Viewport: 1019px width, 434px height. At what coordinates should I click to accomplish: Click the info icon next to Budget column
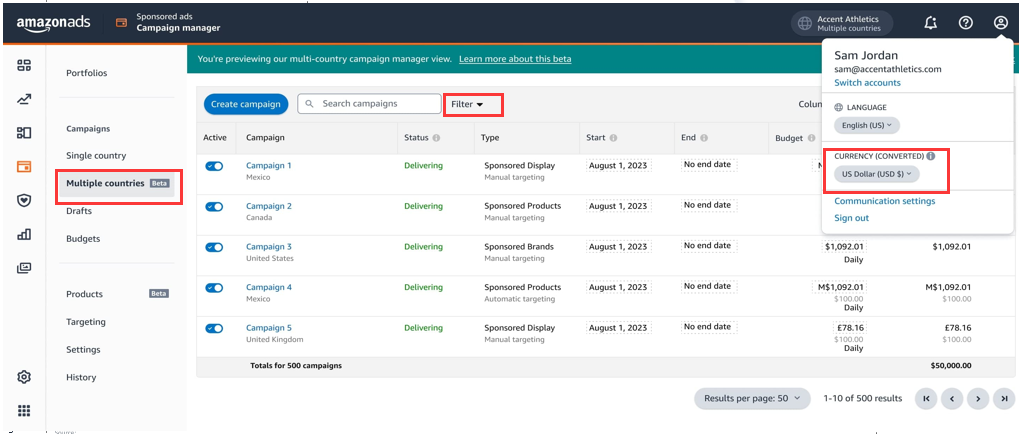pos(812,138)
